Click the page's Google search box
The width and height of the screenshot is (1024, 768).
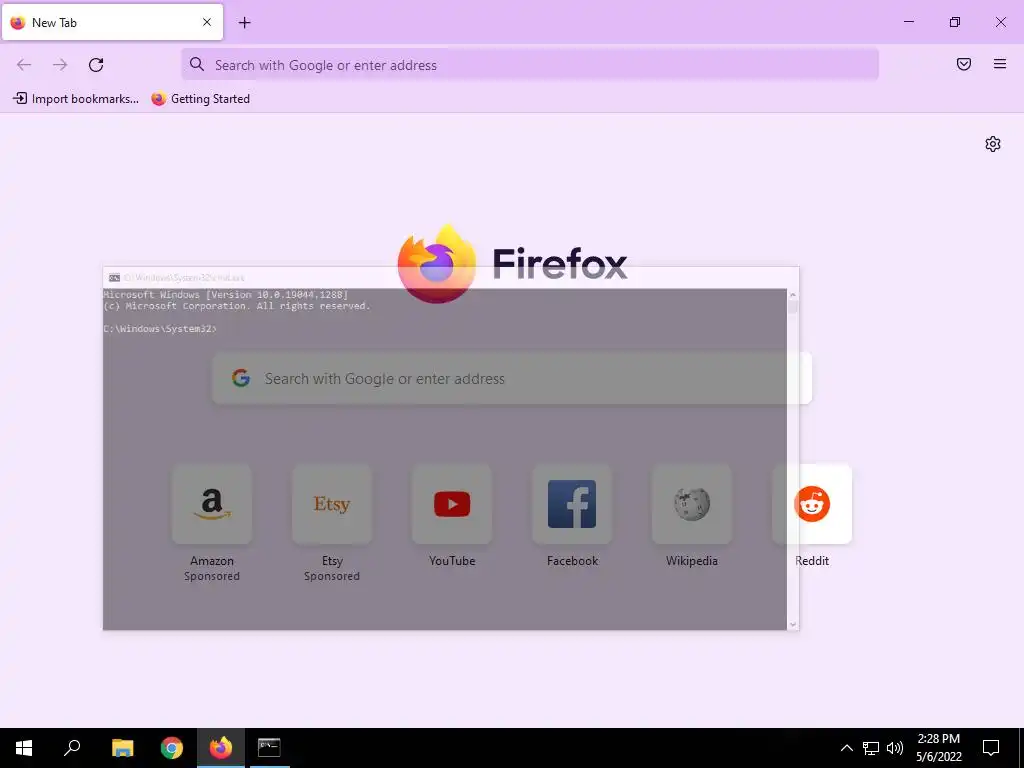pos(512,379)
